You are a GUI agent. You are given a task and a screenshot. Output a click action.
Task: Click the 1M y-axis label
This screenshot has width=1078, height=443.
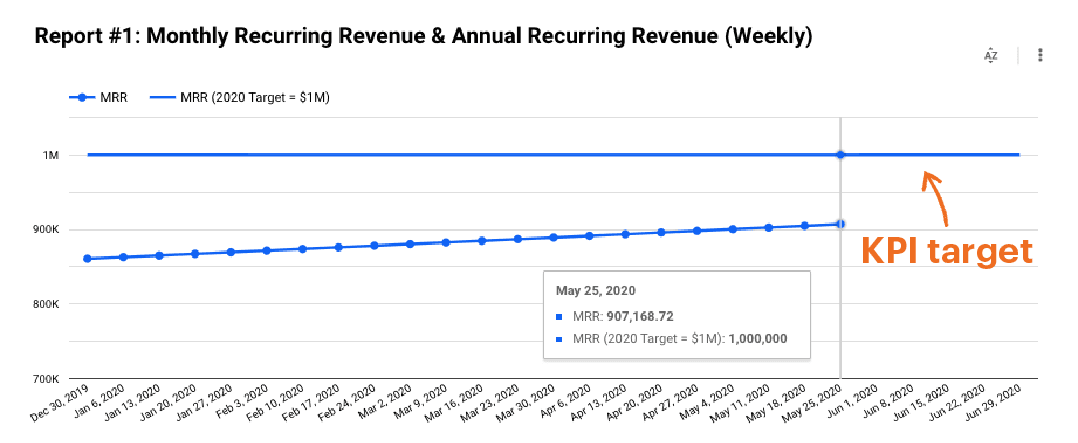coord(51,155)
